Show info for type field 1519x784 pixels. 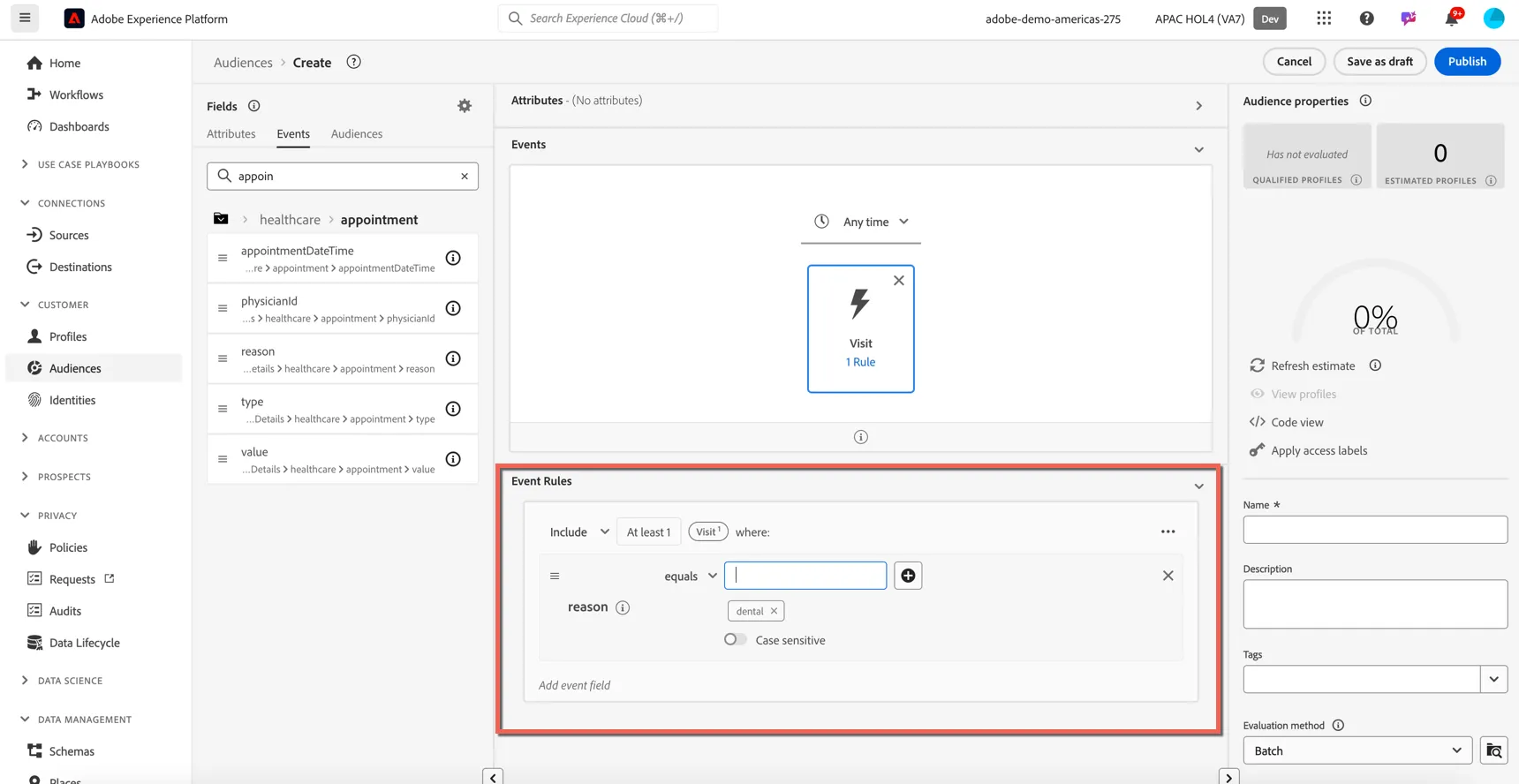pos(453,409)
